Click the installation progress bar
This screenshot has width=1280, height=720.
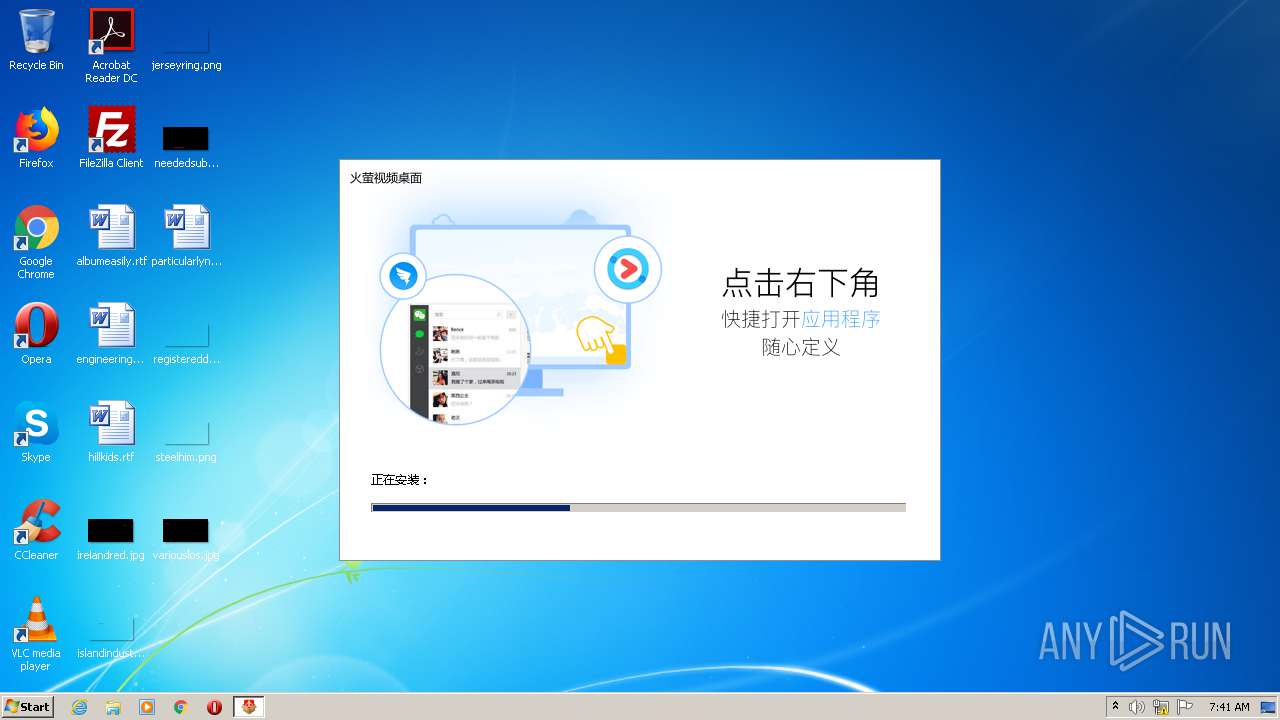[x=638, y=508]
